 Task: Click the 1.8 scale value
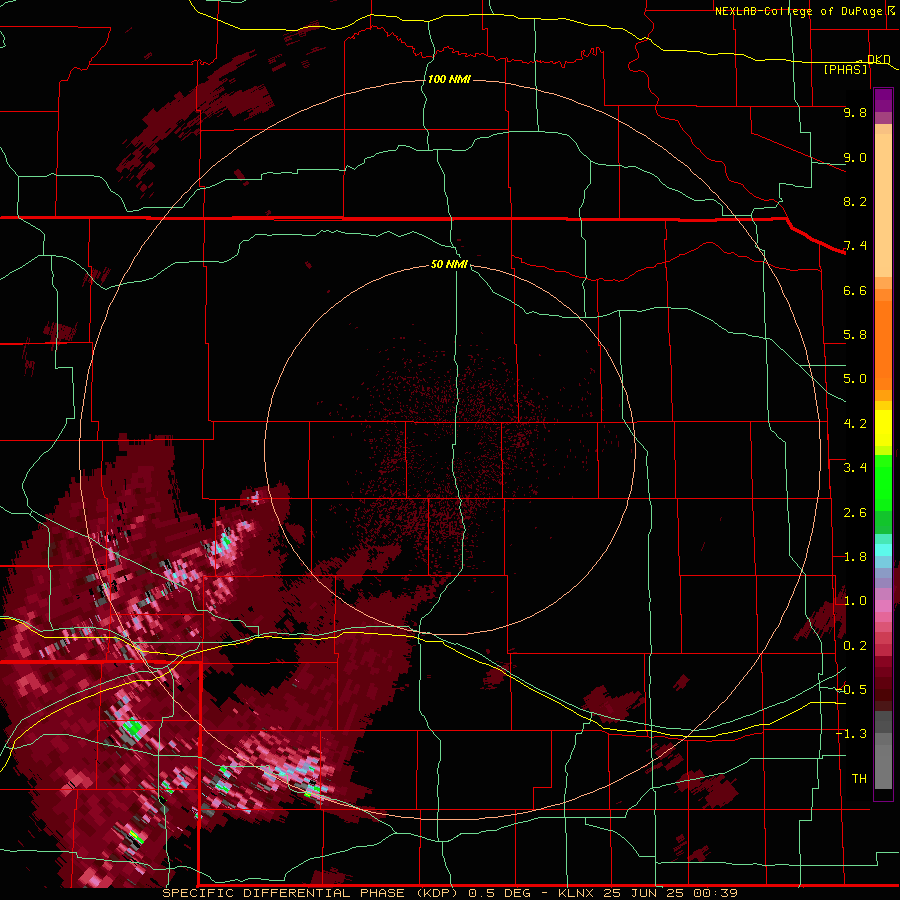[x=855, y=557]
